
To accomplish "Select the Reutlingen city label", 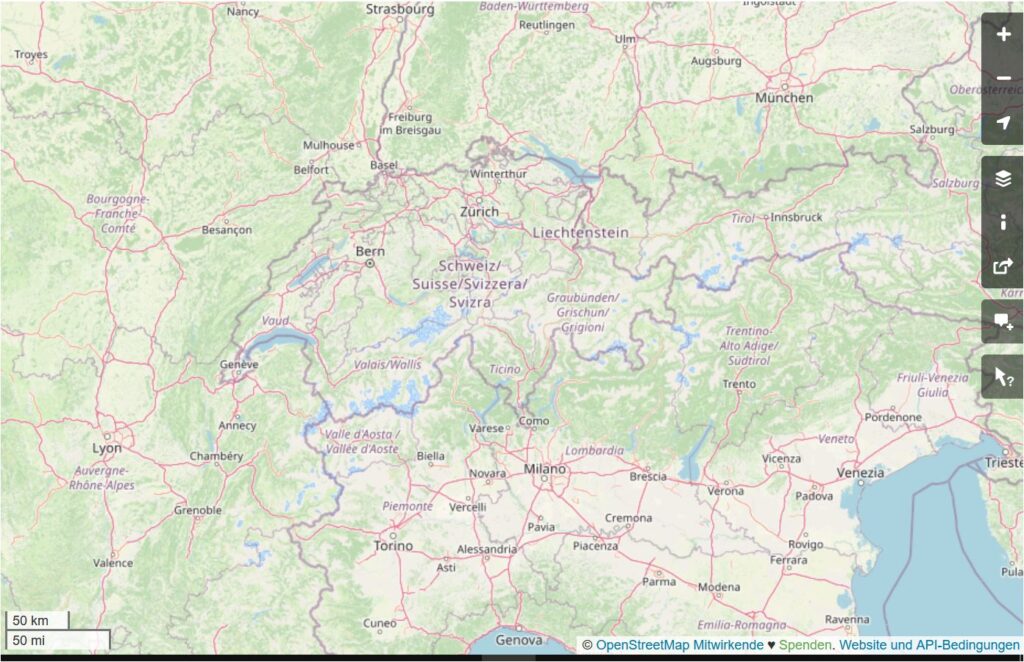I will 547,25.
